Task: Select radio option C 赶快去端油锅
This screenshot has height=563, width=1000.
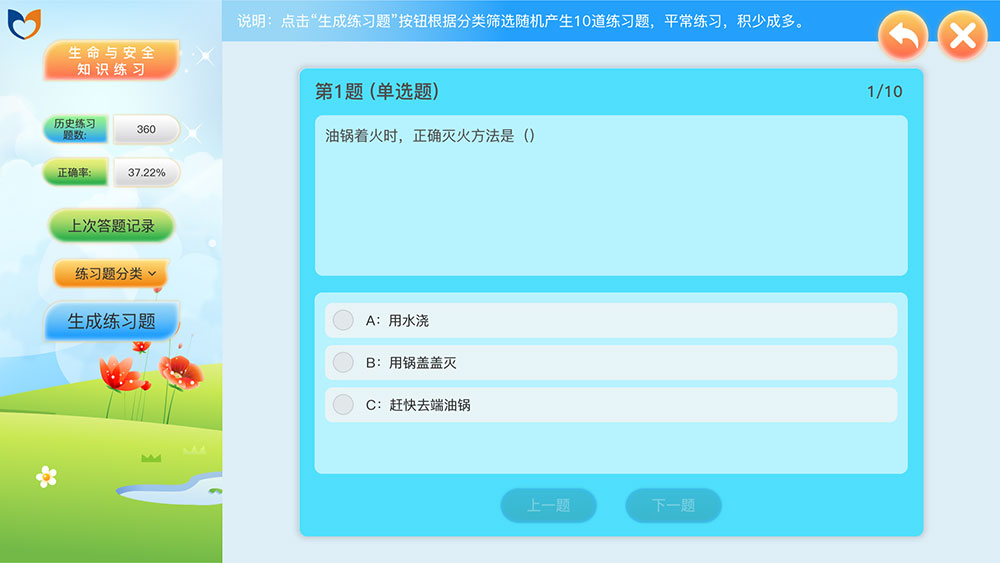Action: pos(343,404)
